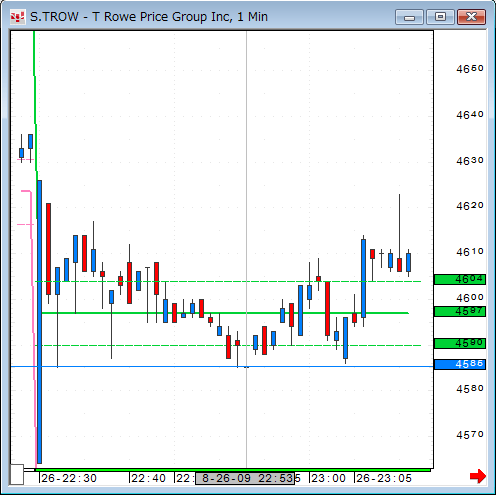Image resolution: width=496 pixels, height=495 pixels.
Task: Click the 4640 price axis value
Action: point(470,115)
